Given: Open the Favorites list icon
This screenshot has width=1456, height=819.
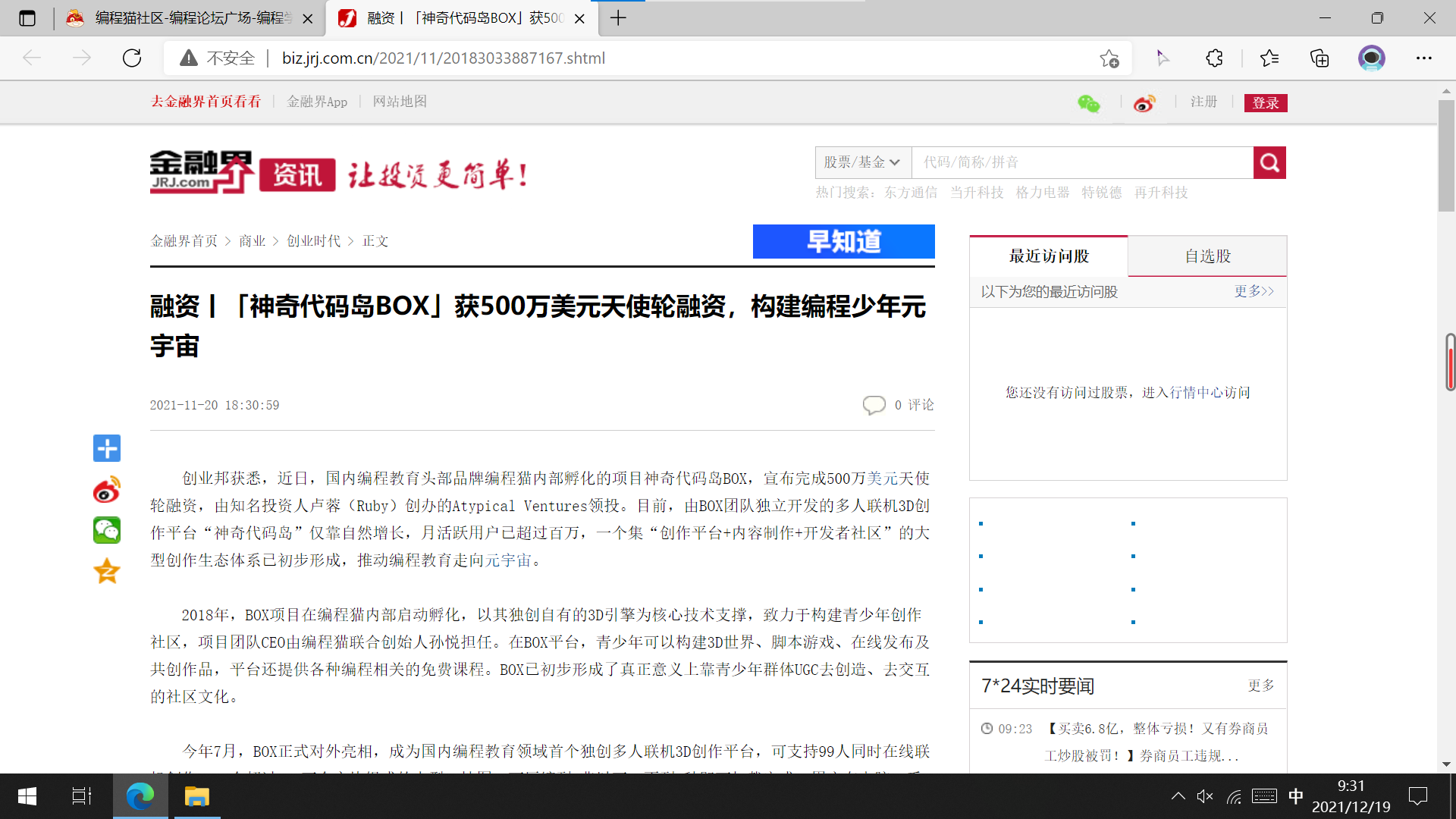Looking at the screenshot, I should [x=1269, y=58].
